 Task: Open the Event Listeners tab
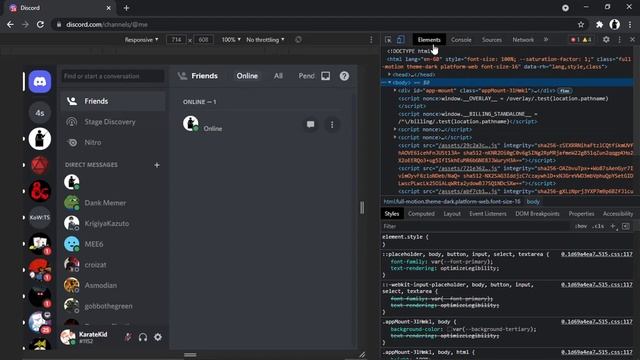click(x=488, y=213)
